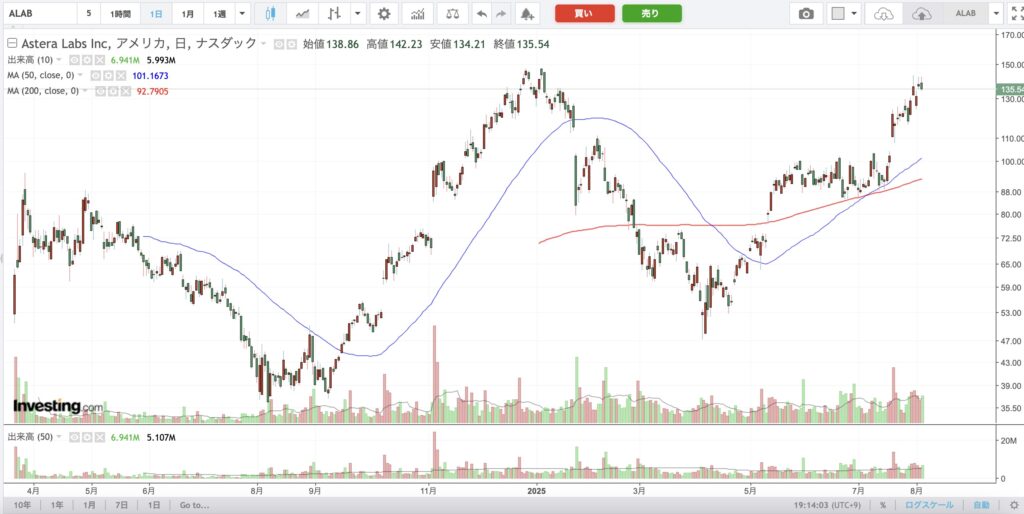Click the green 売り button
This screenshot has width=1024, height=514.
coord(651,13)
